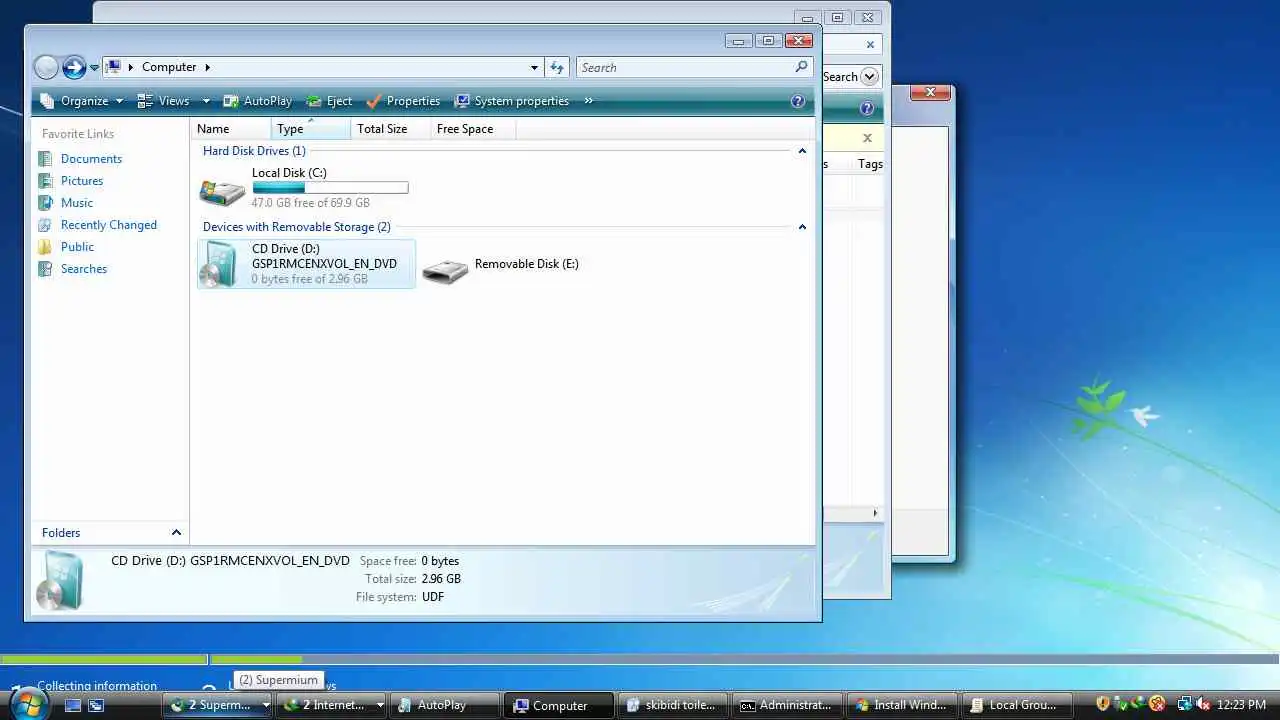Open the Views dropdown arrow
The height and width of the screenshot is (720, 1280).
206,101
